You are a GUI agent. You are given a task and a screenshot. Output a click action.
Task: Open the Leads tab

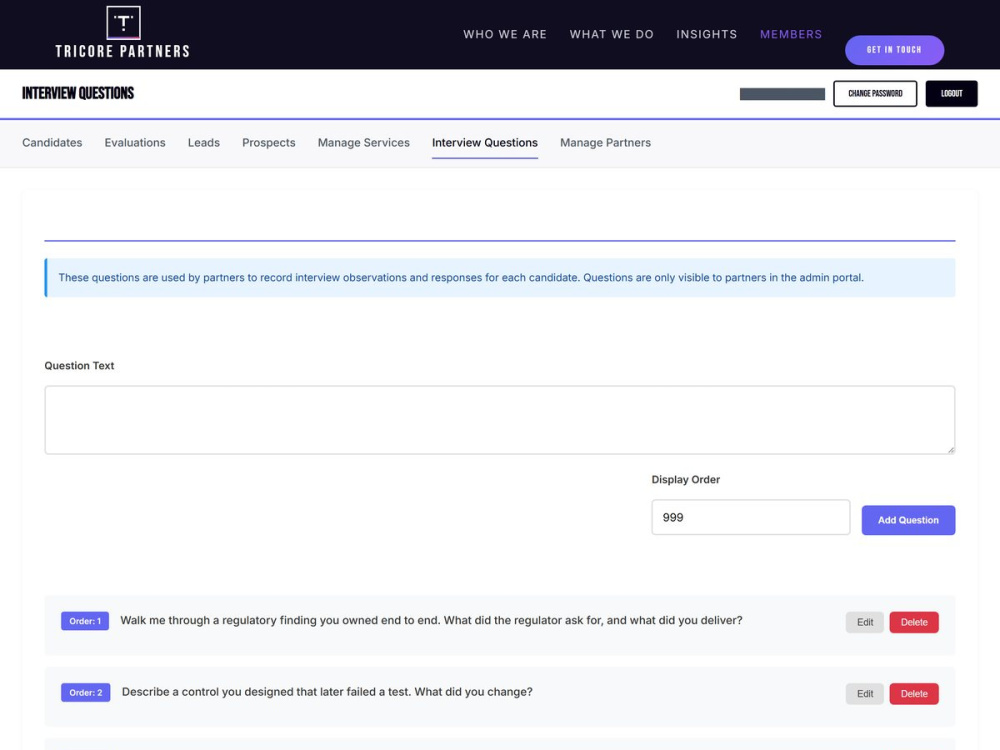[x=203, y=143]
